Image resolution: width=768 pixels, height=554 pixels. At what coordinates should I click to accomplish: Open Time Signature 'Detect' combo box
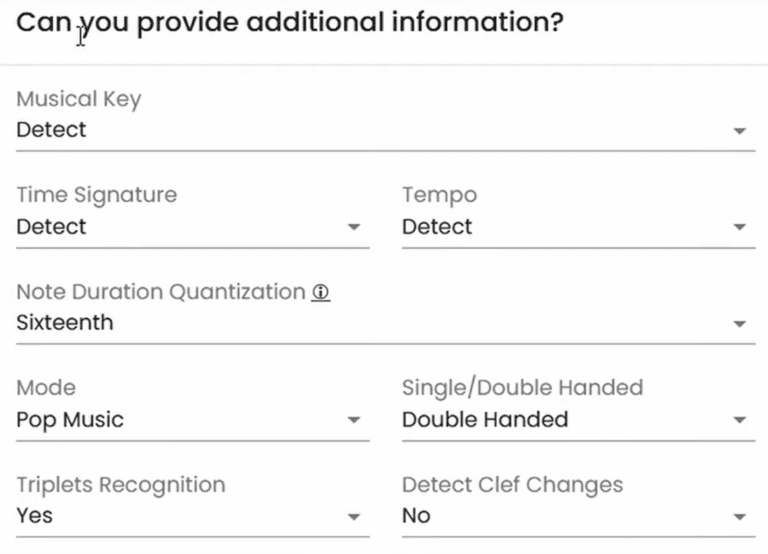pyautogui.click(x=52, y=227)
